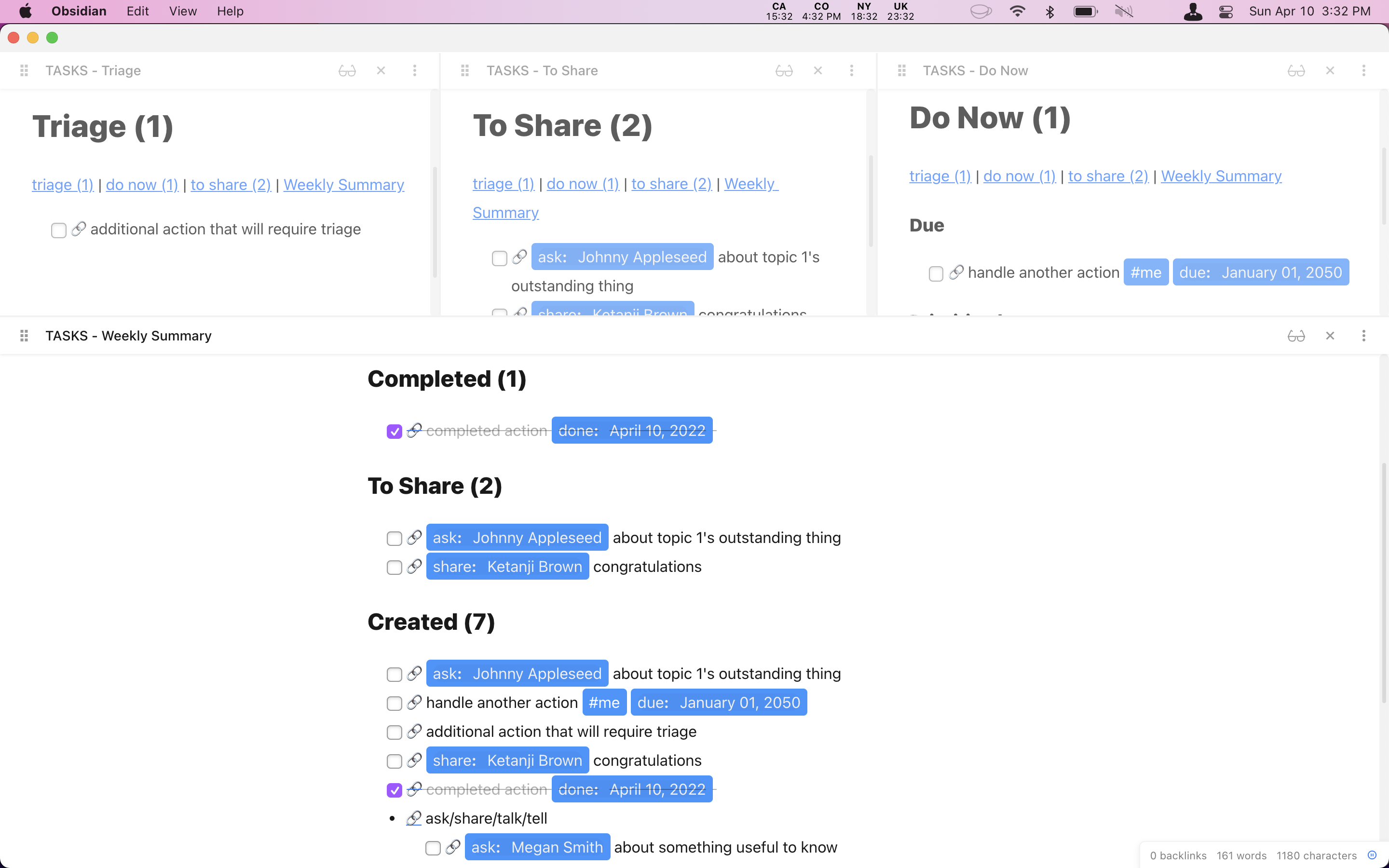The width and height of the screenshot is (1389, 868).
Task: Open link icon beside triage action task
Action: pyautogui.click(x=79, y=229)
